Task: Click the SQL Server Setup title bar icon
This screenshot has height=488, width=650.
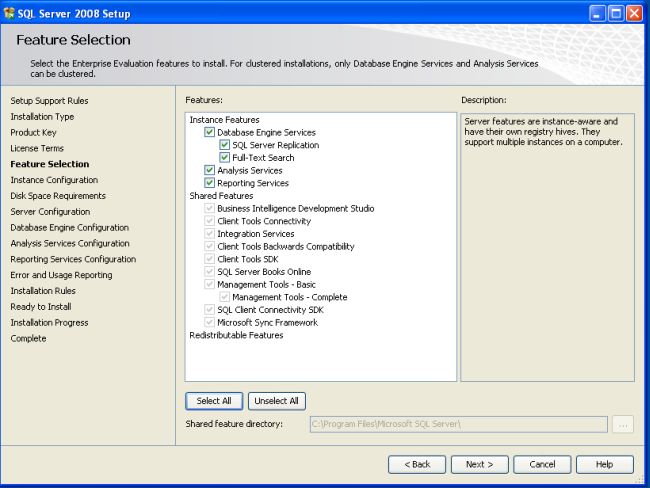Action: point(10,14)
